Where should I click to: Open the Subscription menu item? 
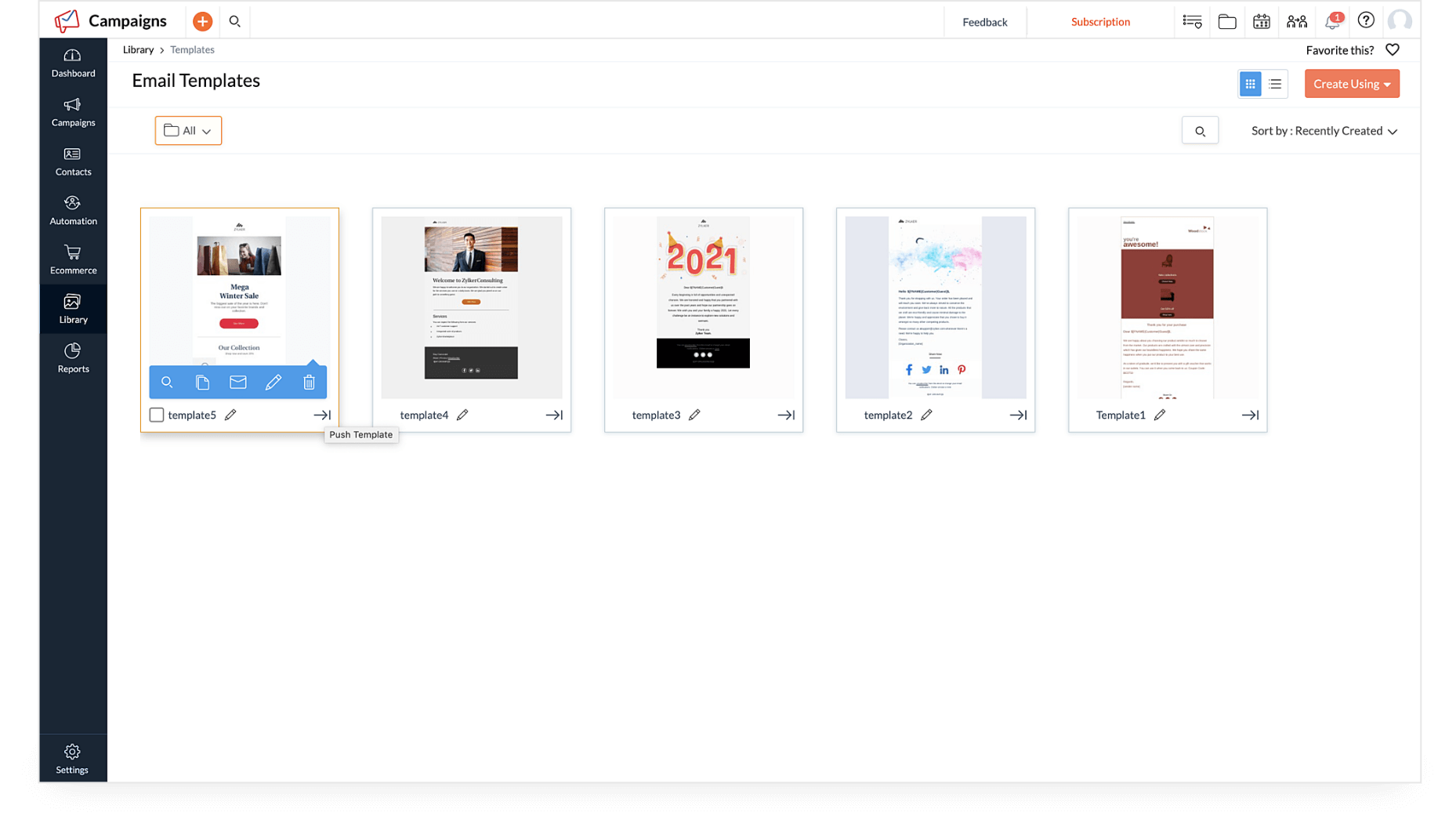(1100, 21)
